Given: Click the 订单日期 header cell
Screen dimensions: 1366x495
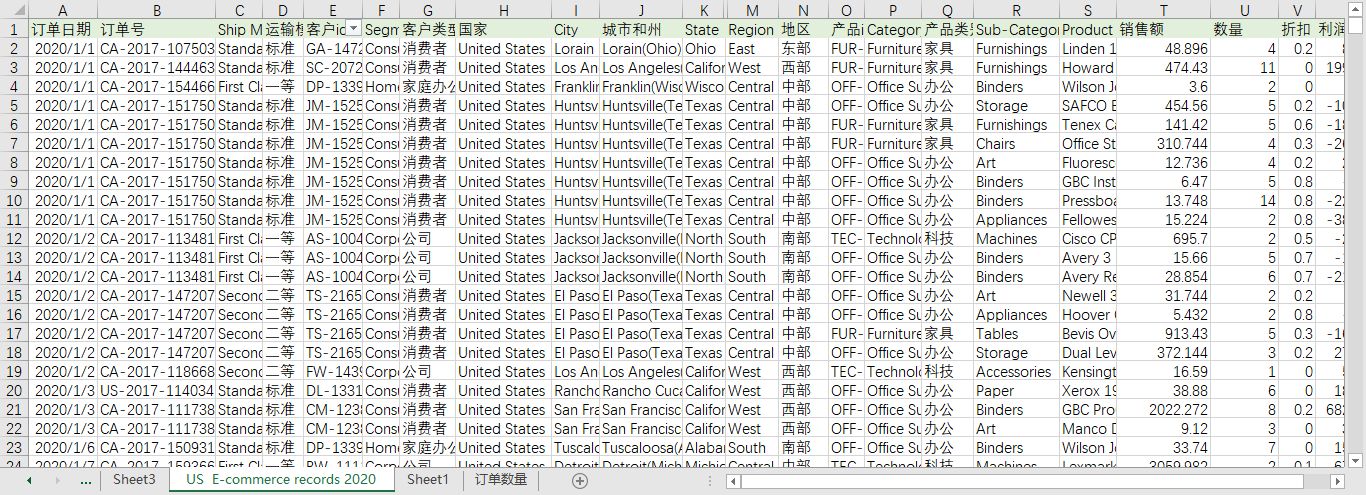Looking at the screenshot, I should click(x=62, y=29).
